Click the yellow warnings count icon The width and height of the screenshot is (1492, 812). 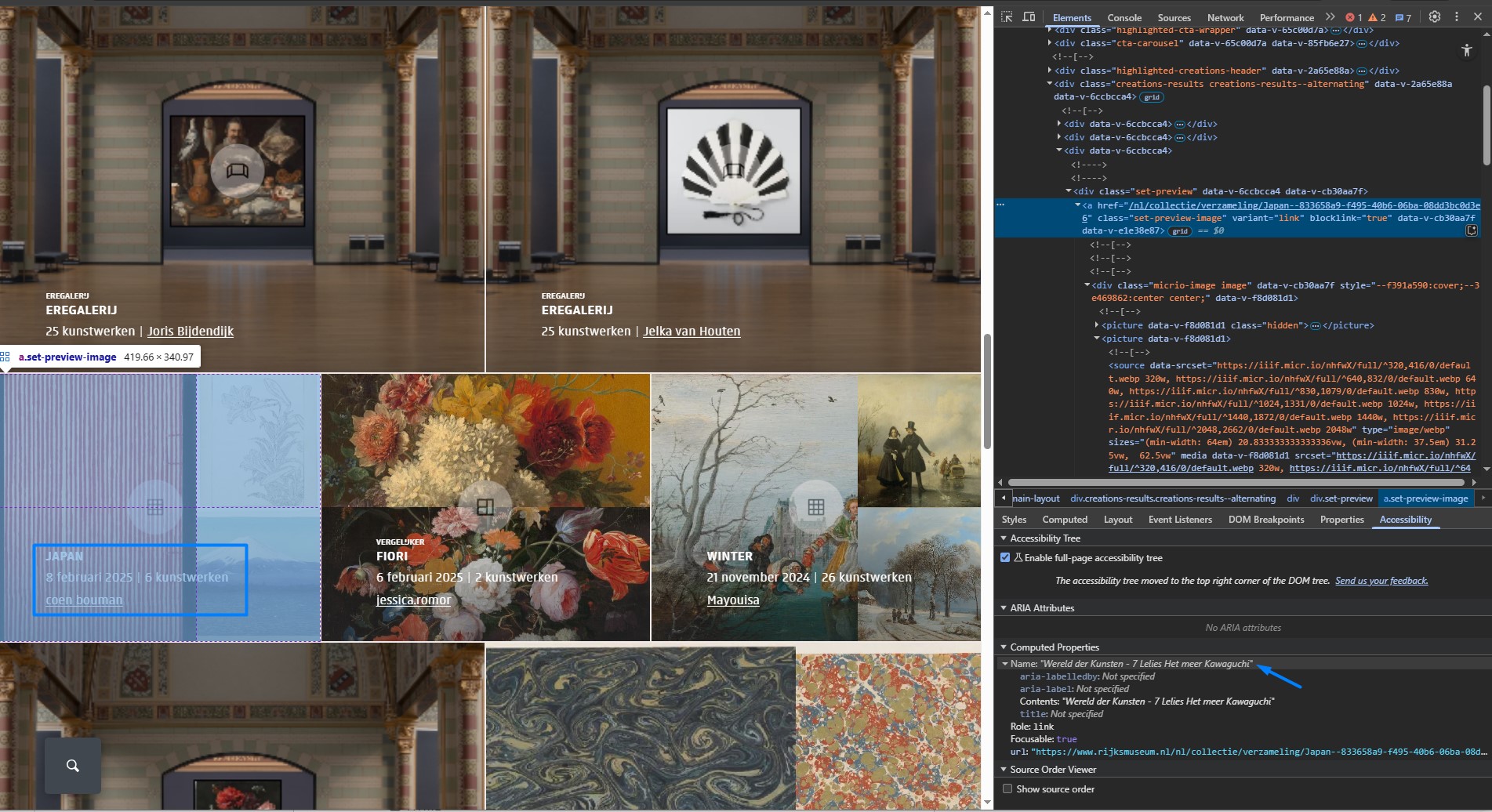click(1377, 17)
